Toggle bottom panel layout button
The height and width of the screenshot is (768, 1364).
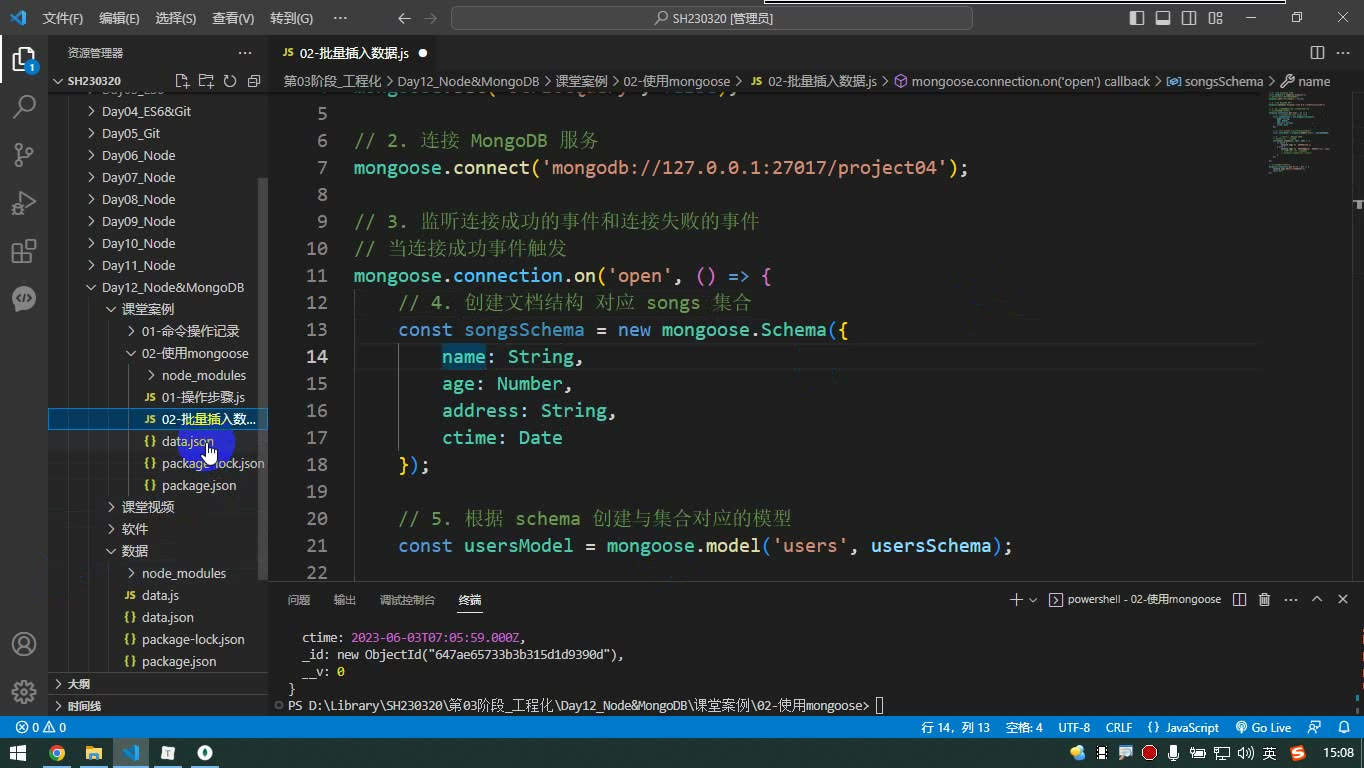(1163, 18)
